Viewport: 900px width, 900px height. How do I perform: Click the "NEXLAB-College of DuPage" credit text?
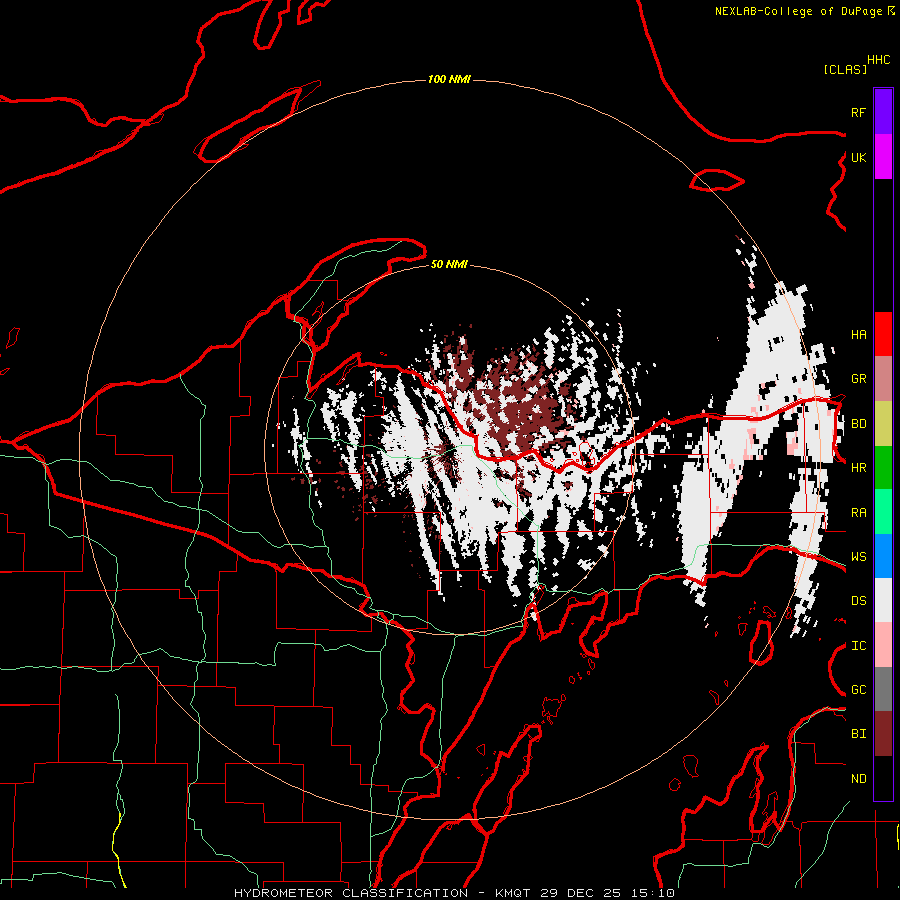tap(798, 11)
